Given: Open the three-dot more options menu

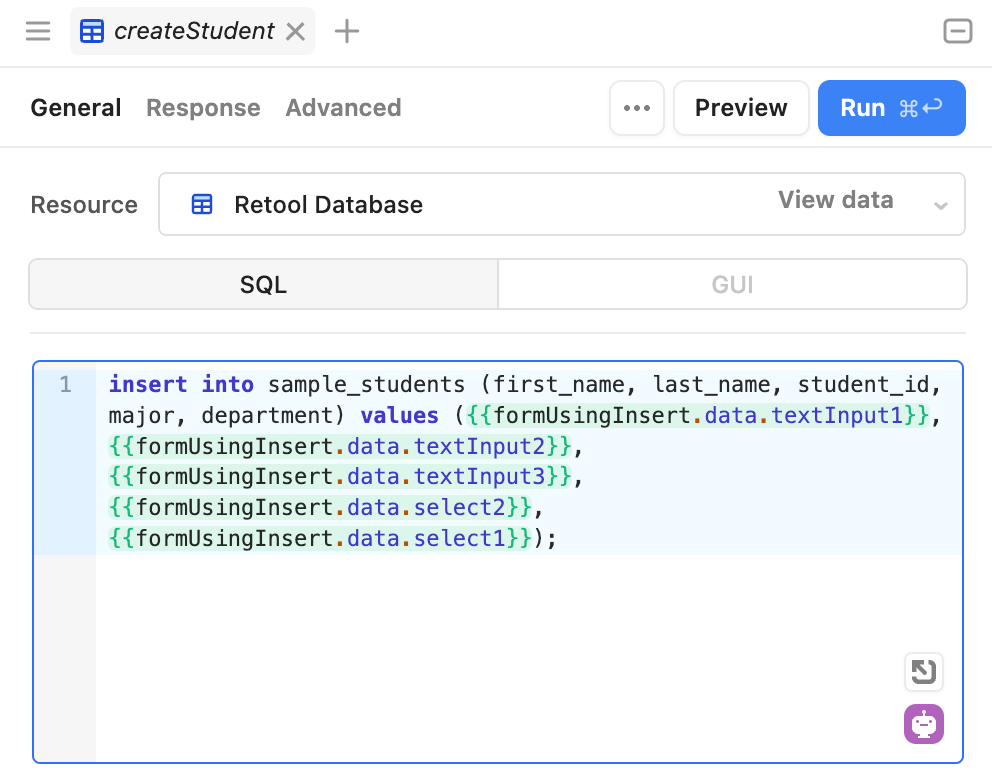Looking at the screenshot, I should pyautogui.click(x=637, y=108).
